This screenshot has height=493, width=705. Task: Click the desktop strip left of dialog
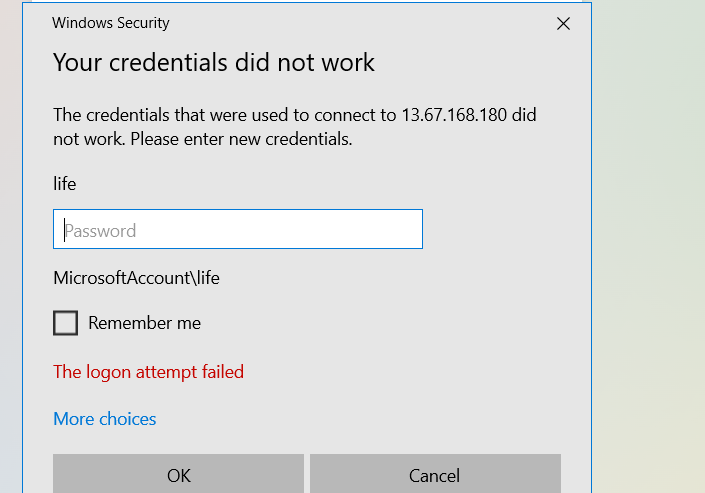(x=11, y=246)
